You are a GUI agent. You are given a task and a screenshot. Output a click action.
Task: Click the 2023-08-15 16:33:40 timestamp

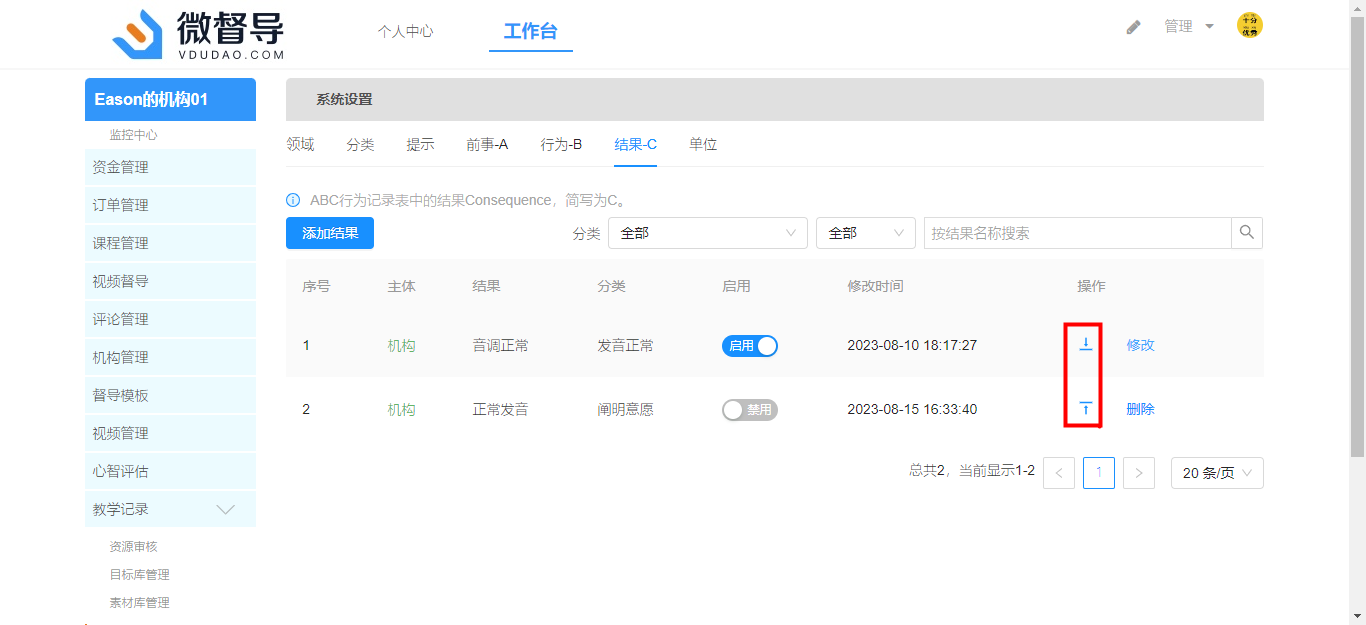912,410
